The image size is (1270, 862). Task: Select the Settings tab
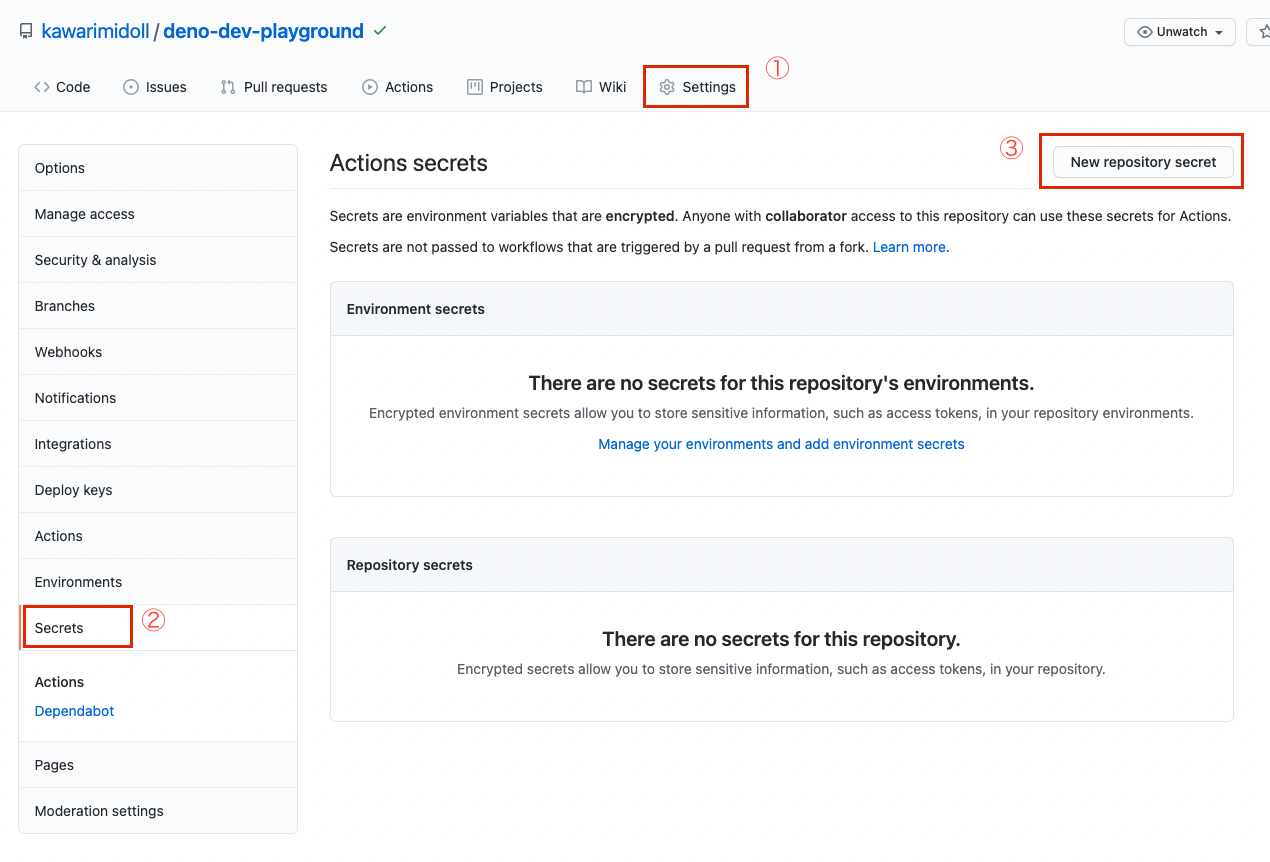coord(697,87)
